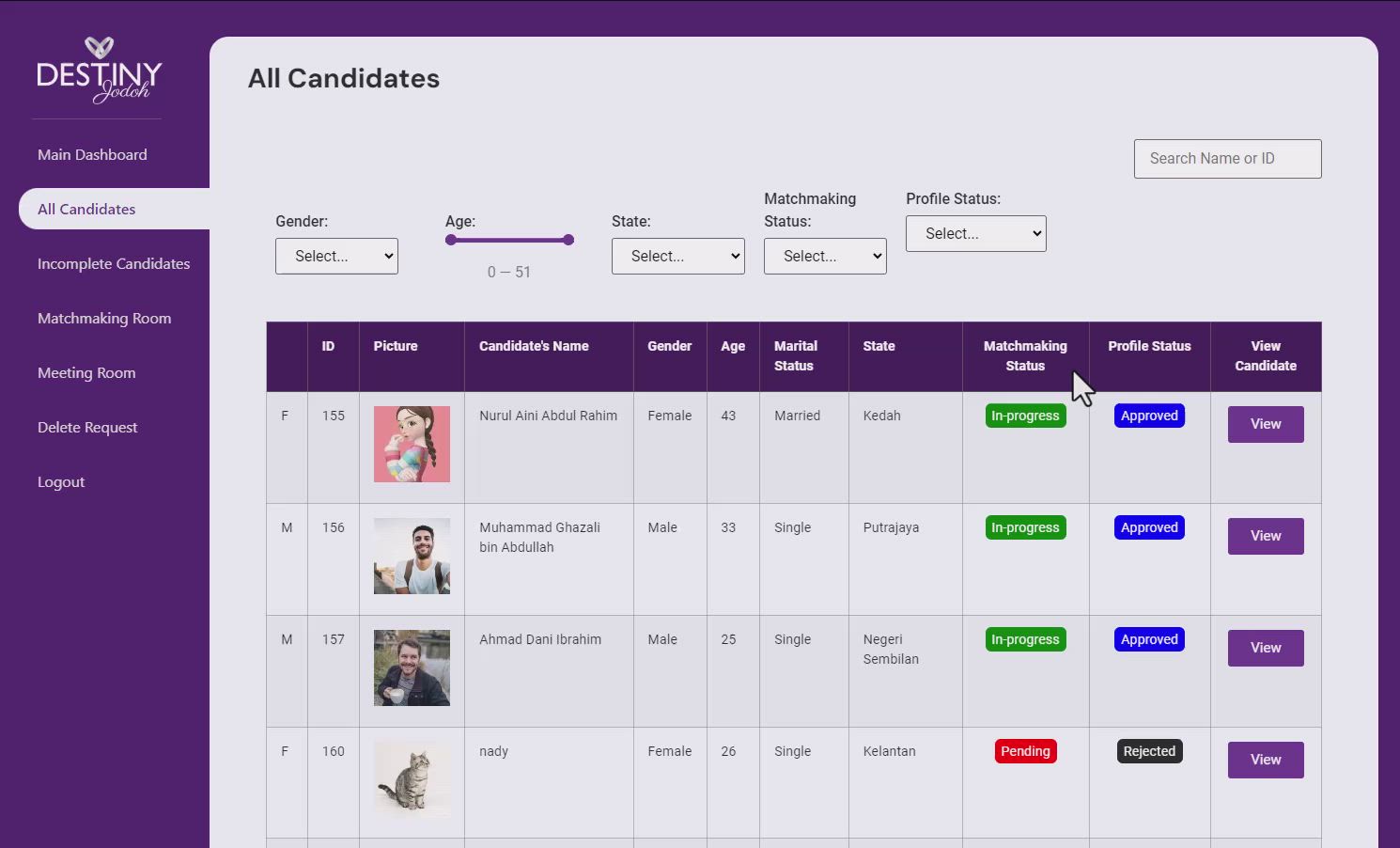Open Nurul Aini Abdul Rahim's profile picture
Viewport: 1400px width, 848px height.
pos(412,444)
